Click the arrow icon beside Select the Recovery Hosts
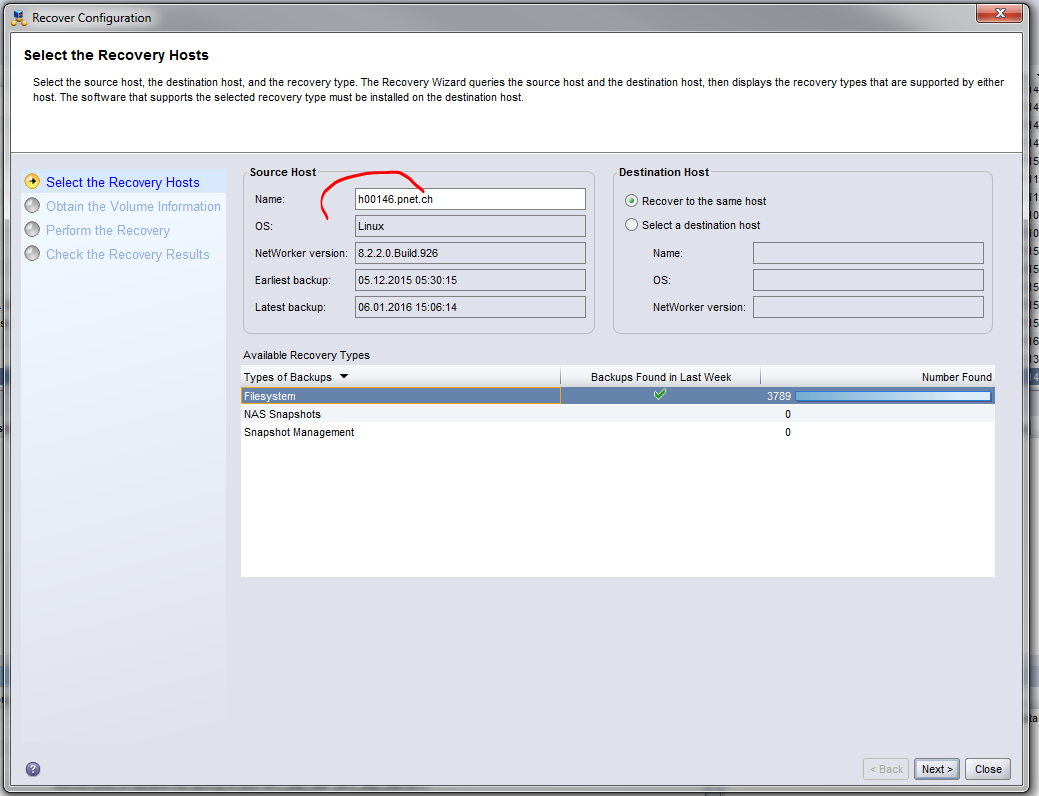 pos(32,181)
